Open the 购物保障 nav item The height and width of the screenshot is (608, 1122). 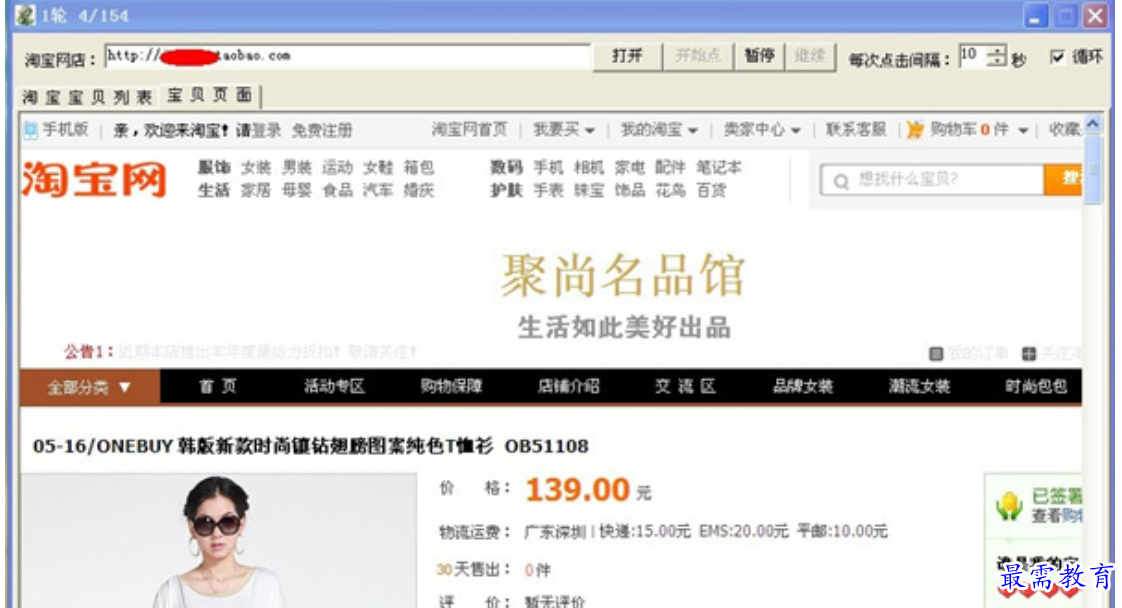pyautogui.click(x=451, y=387)
